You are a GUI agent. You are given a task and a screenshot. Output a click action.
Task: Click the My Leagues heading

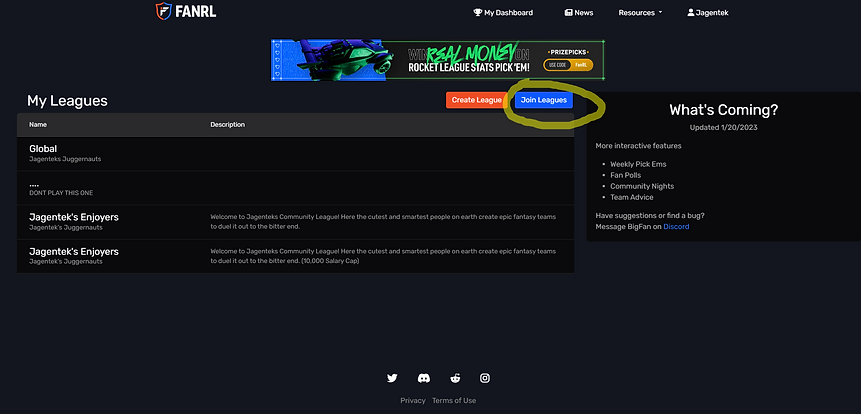67,100
